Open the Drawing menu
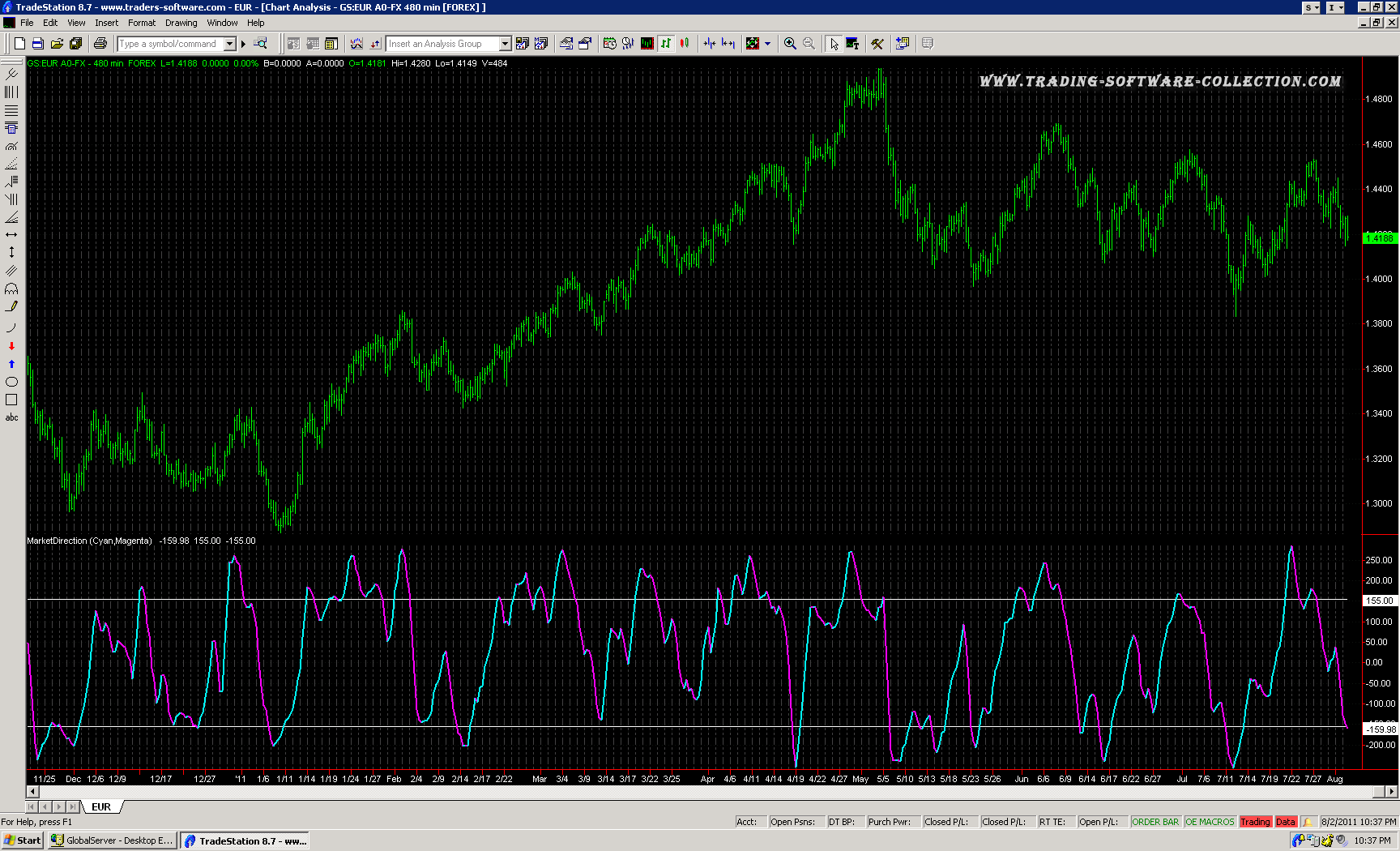The width and height of the screenshot is (1400, 851). click(x=181, y=23)
